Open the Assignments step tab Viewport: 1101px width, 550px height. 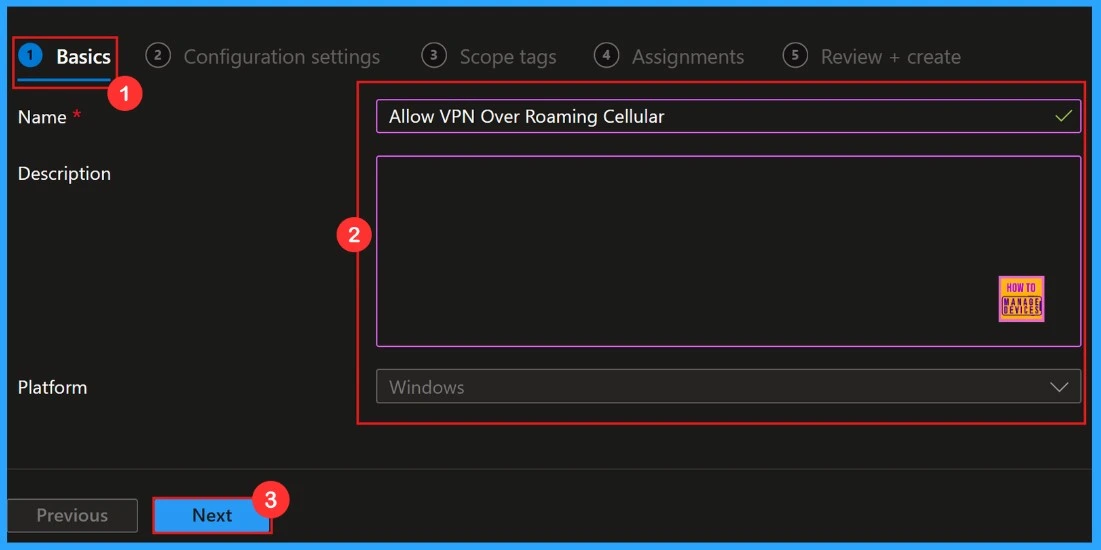tap(669, 57)
